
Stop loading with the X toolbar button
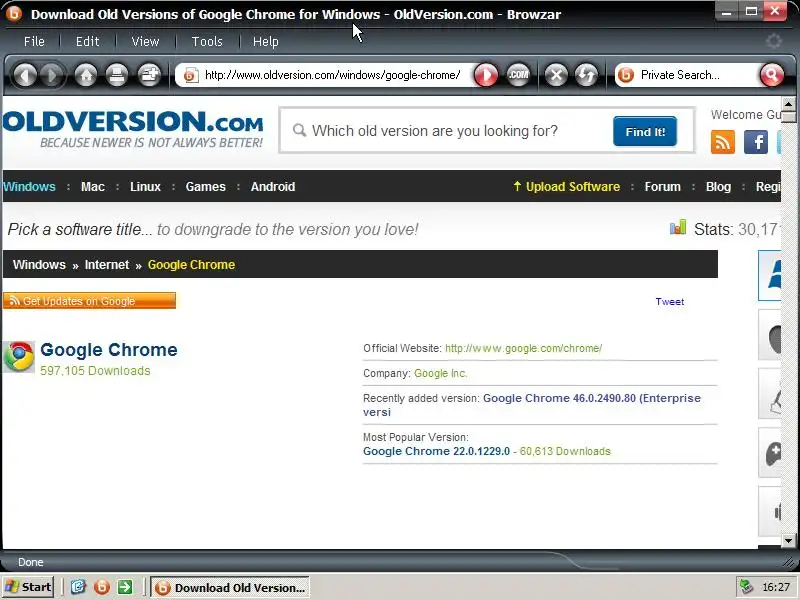coord(556,76)
